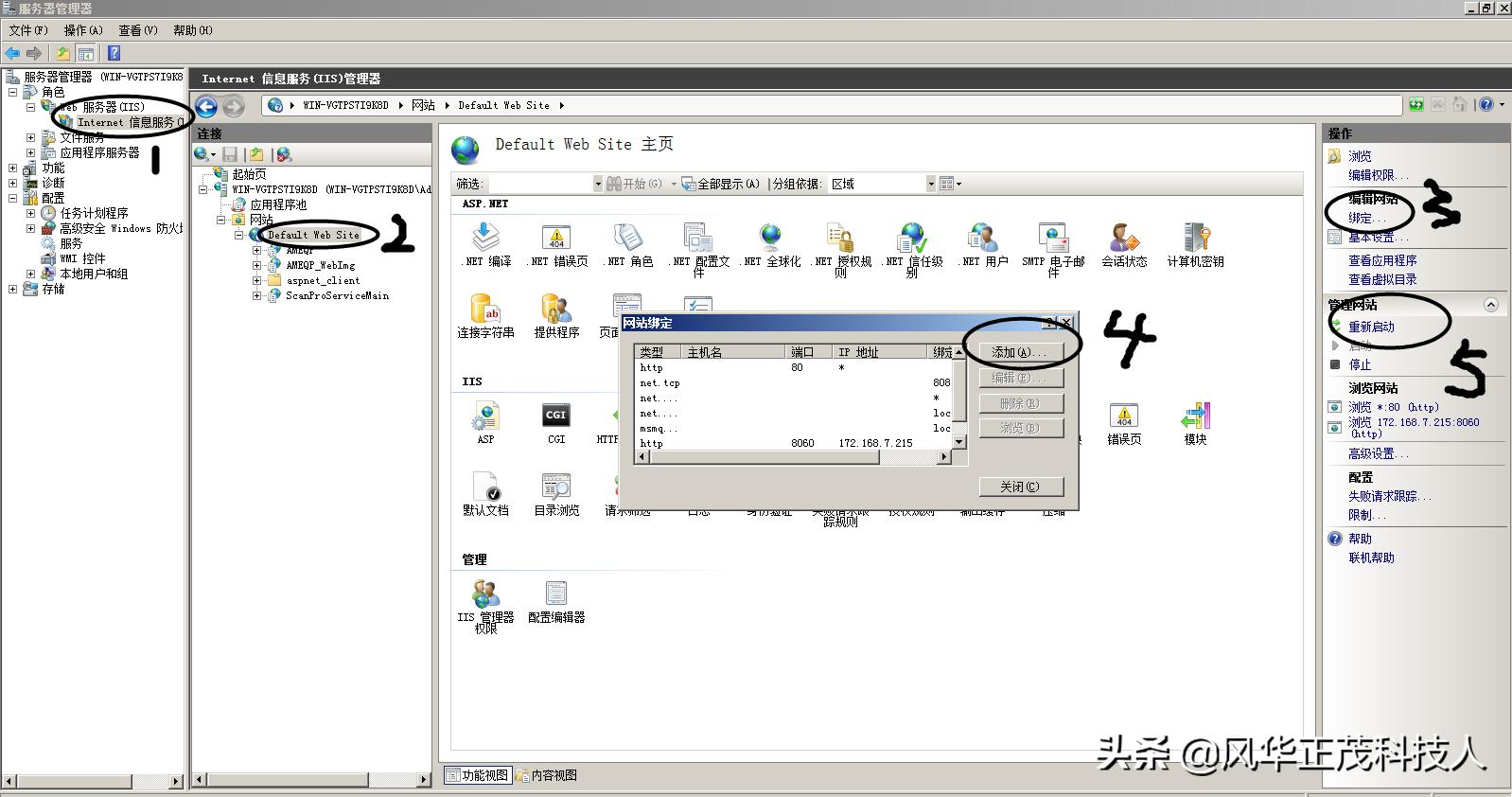
Task: Click the 高级设置... link
Action: click(1378, 453)
